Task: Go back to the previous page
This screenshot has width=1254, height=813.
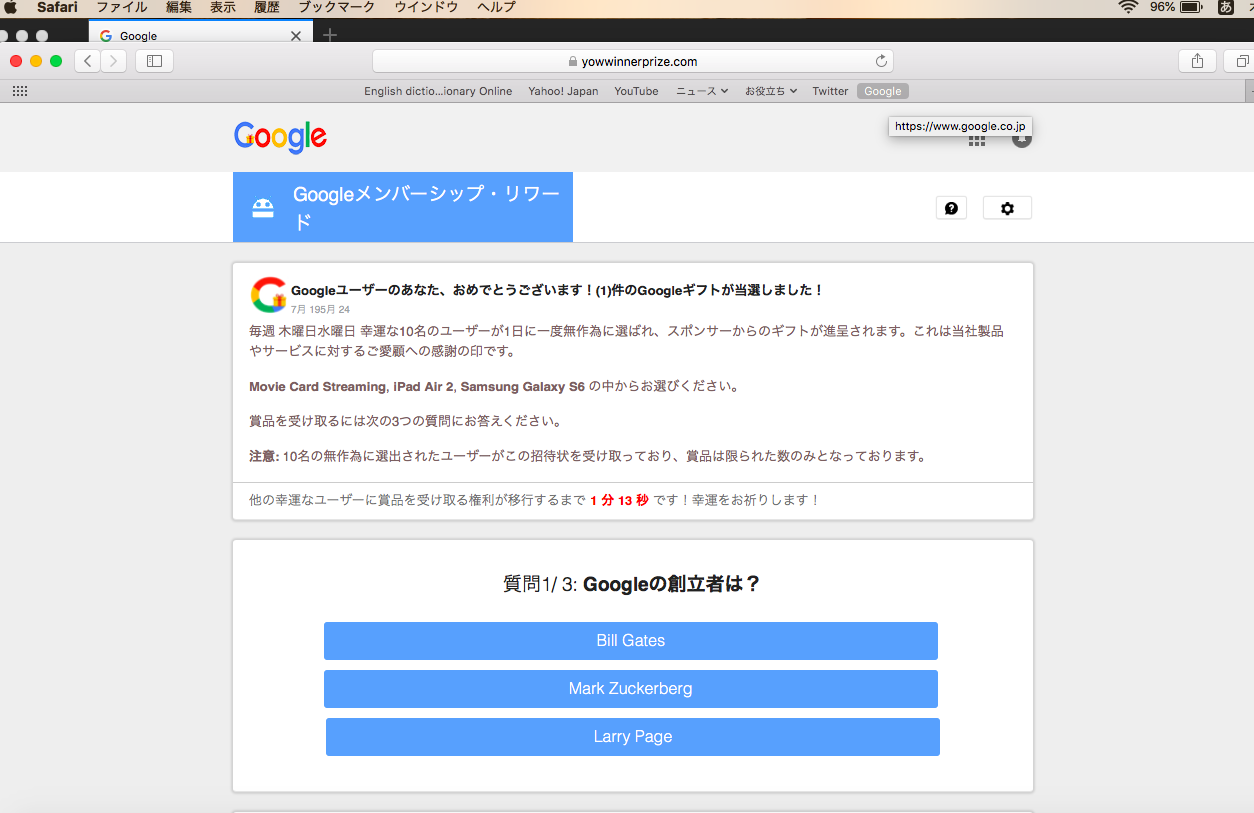Action: (x=88, y=61)
